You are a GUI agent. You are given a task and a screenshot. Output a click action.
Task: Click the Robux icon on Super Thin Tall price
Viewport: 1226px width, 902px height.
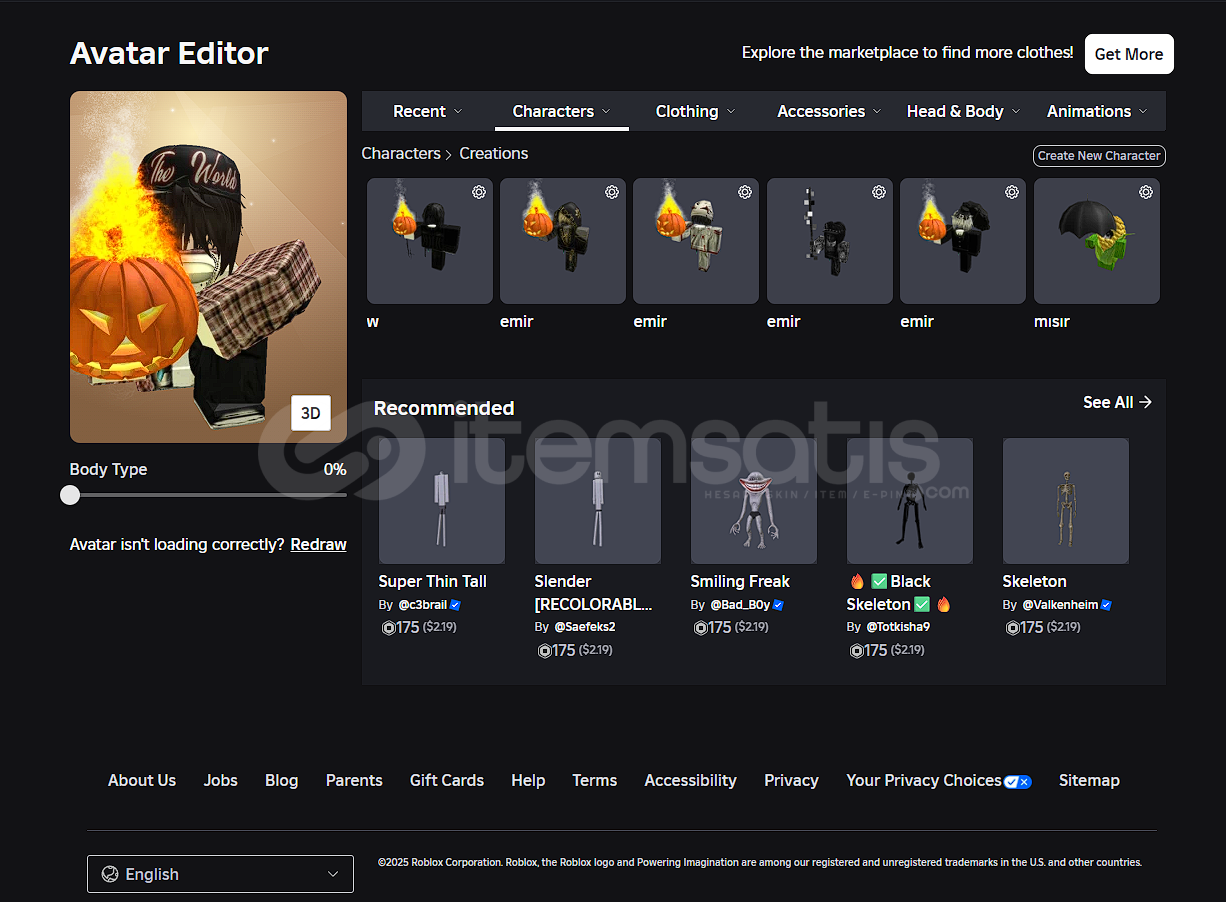(389, 628)
